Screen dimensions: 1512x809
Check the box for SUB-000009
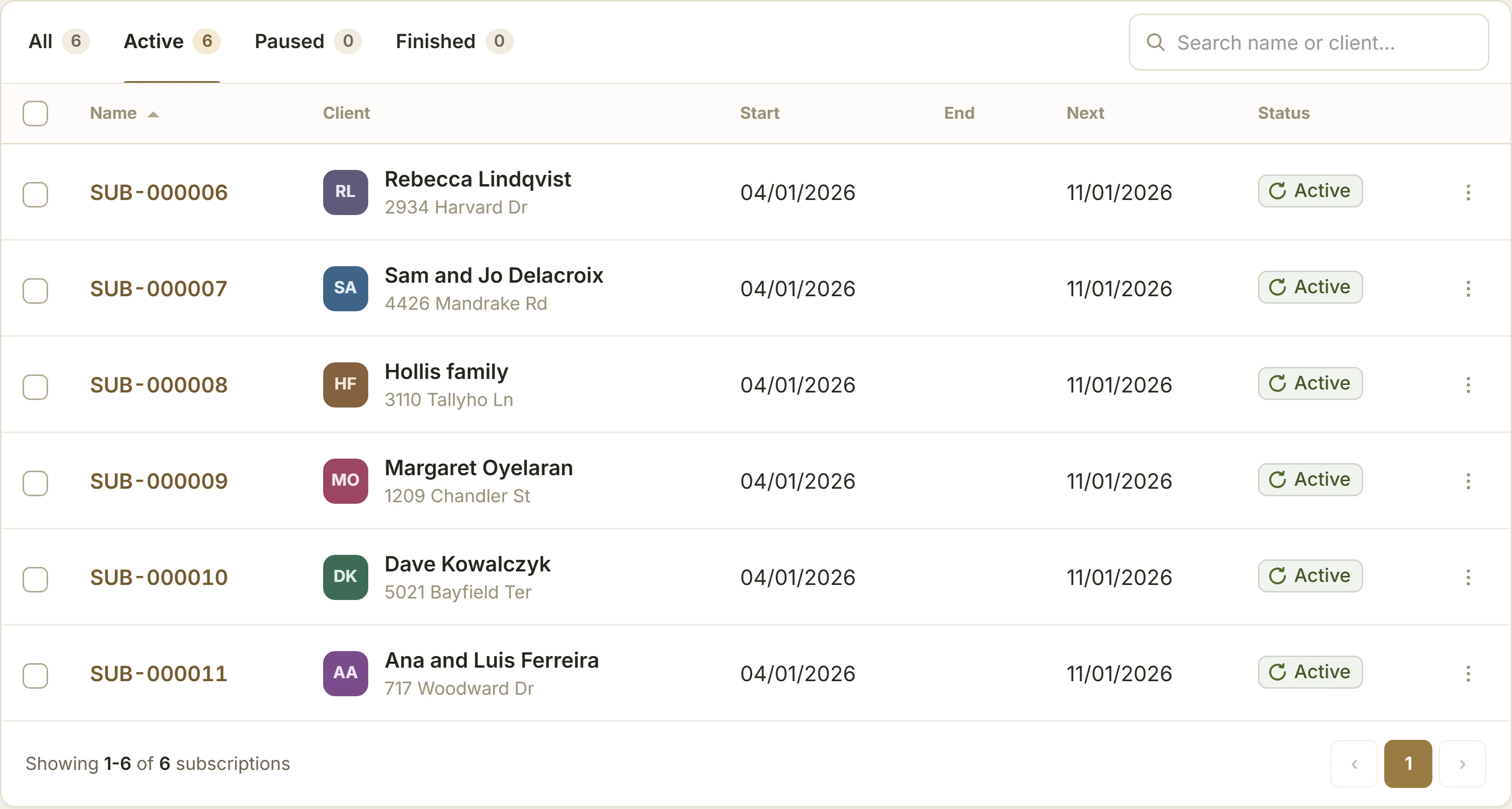pos(35,483)
